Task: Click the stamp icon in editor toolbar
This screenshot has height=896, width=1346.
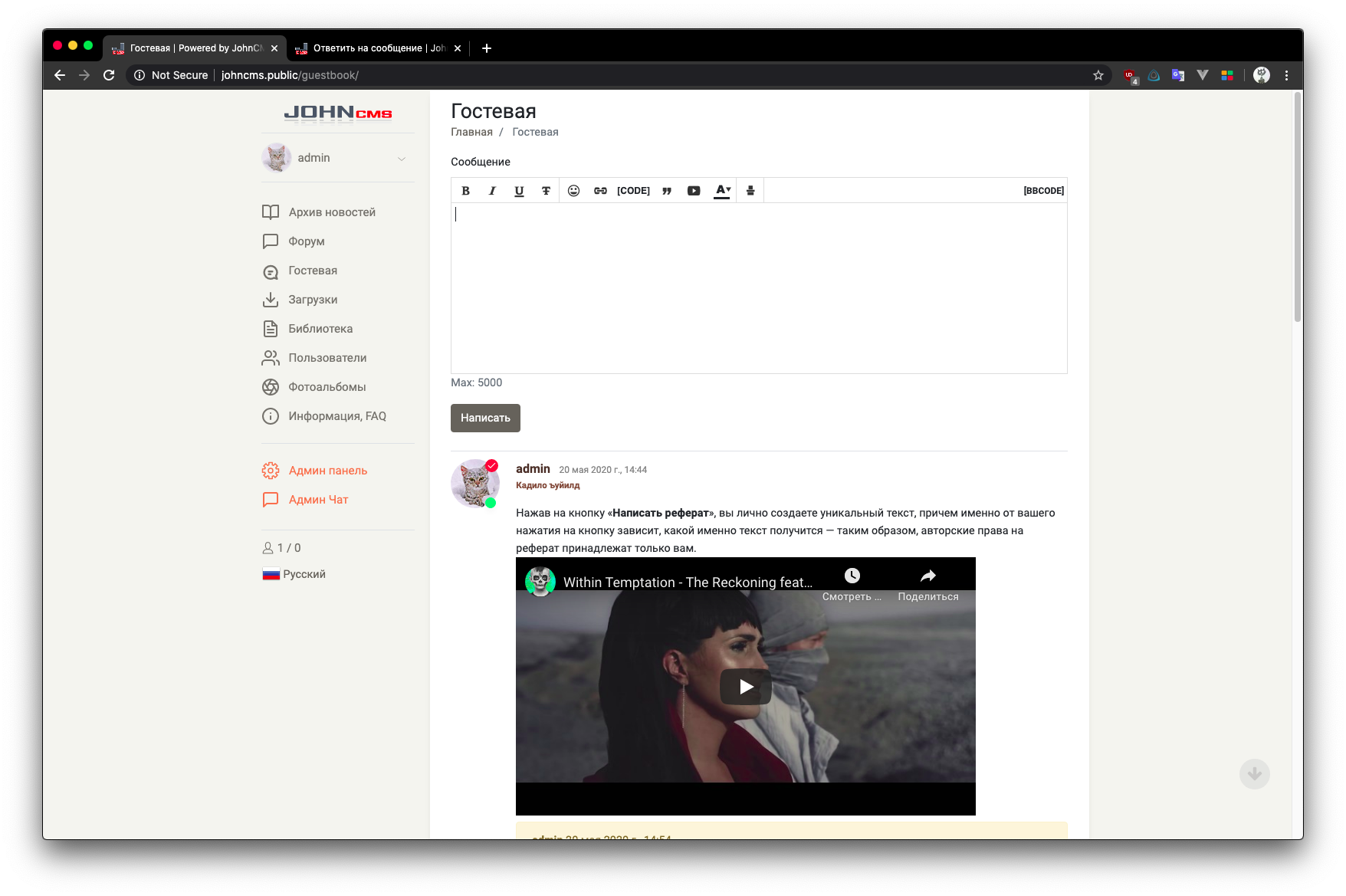Action: (750, 191)
